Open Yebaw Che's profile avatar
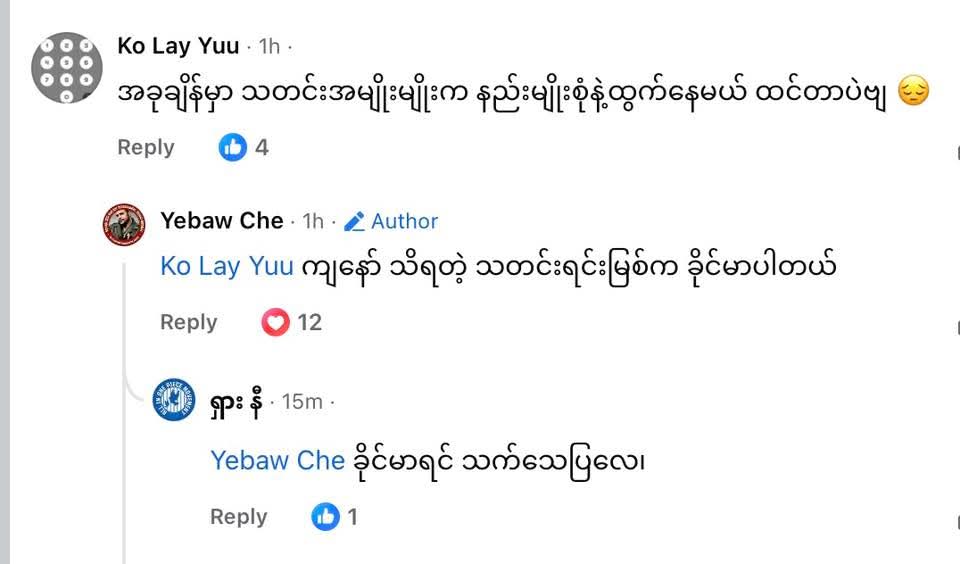This screenshot has height=564, width=960. (124, 224)
